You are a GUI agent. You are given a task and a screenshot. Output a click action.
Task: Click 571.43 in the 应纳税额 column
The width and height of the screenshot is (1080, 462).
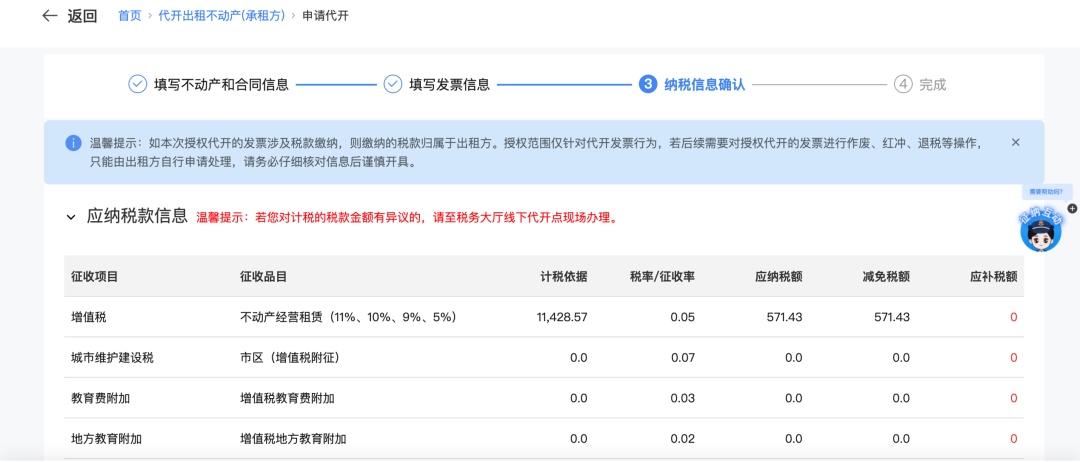(784, 317)
